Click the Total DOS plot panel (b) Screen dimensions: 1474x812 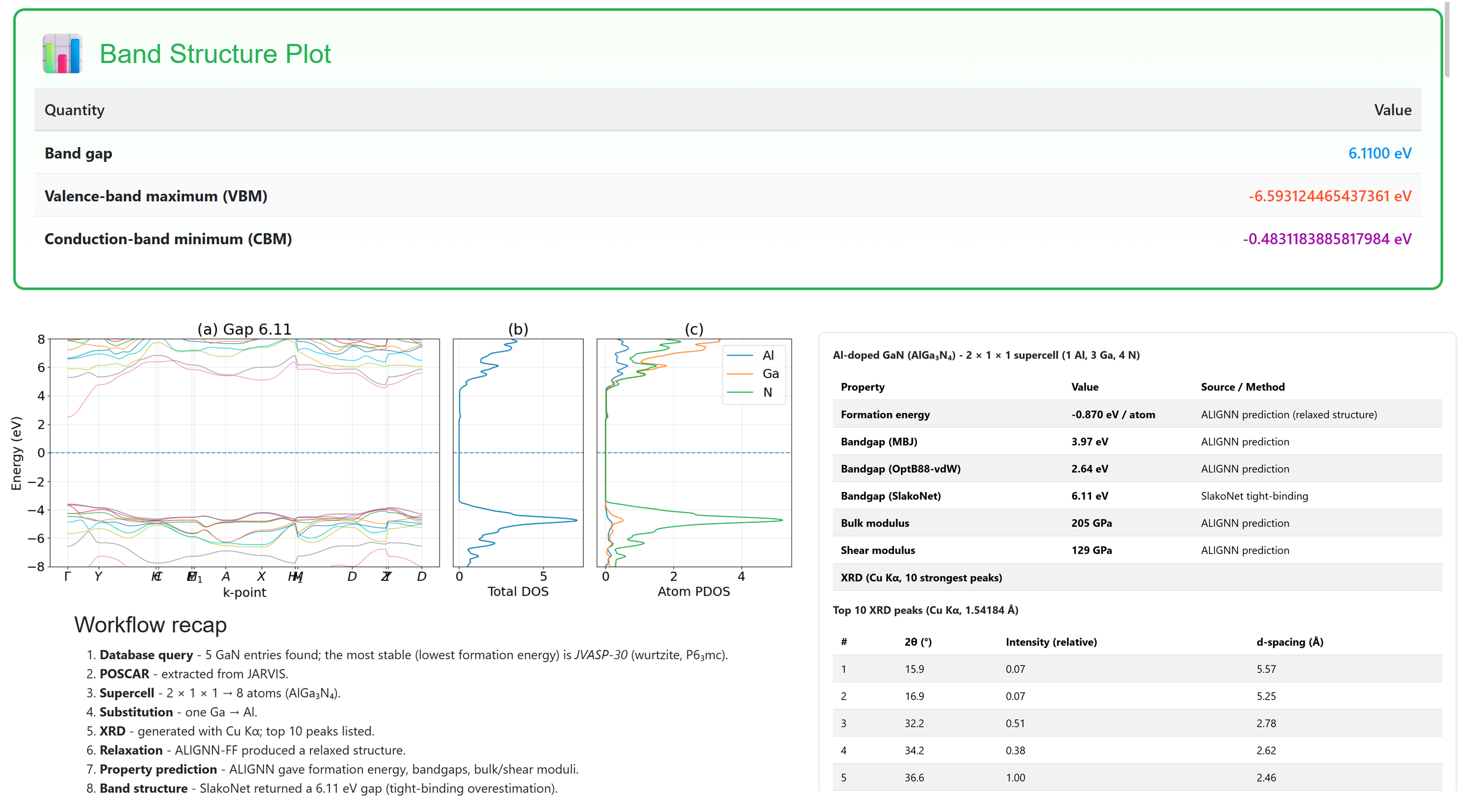click(x=517, y=452)
